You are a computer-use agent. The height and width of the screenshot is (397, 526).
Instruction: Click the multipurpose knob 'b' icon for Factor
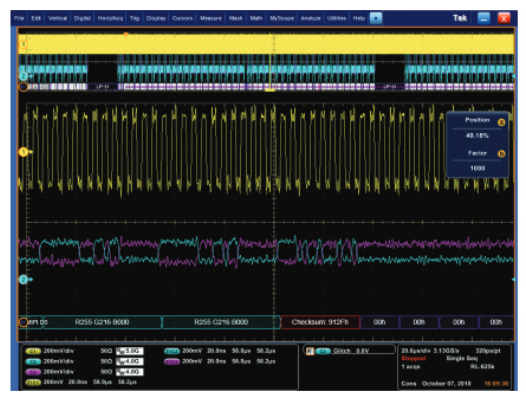click(501, 154)
